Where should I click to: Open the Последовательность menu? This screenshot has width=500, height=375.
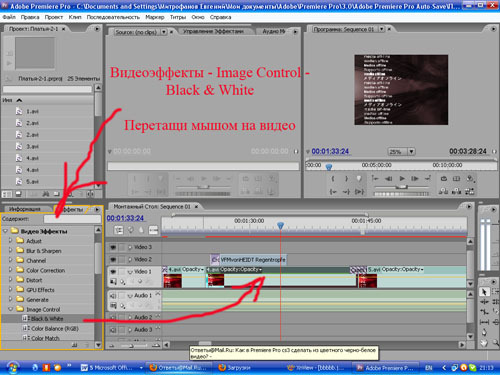tap(113, 17)
